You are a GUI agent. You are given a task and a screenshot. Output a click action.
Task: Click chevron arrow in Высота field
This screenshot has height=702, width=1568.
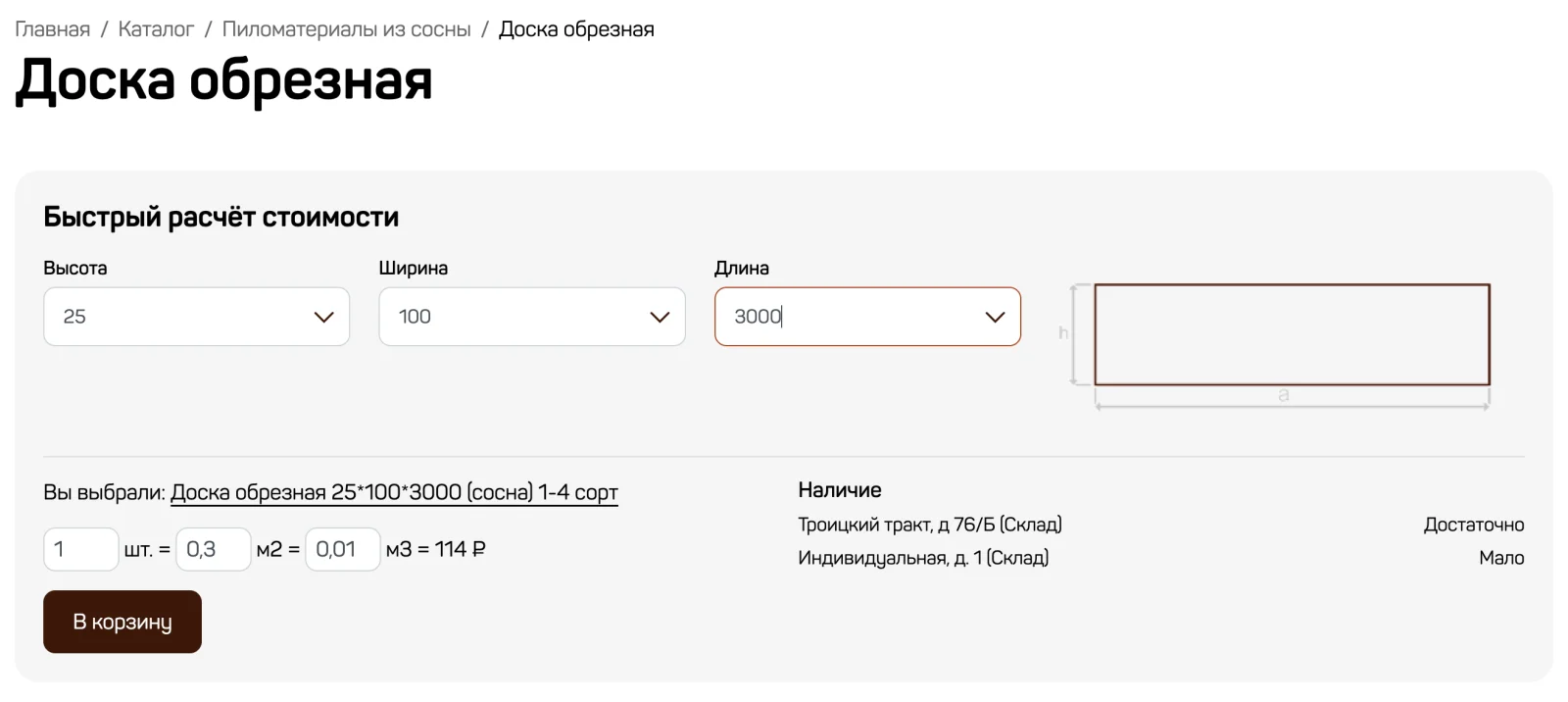coord(323,317)
